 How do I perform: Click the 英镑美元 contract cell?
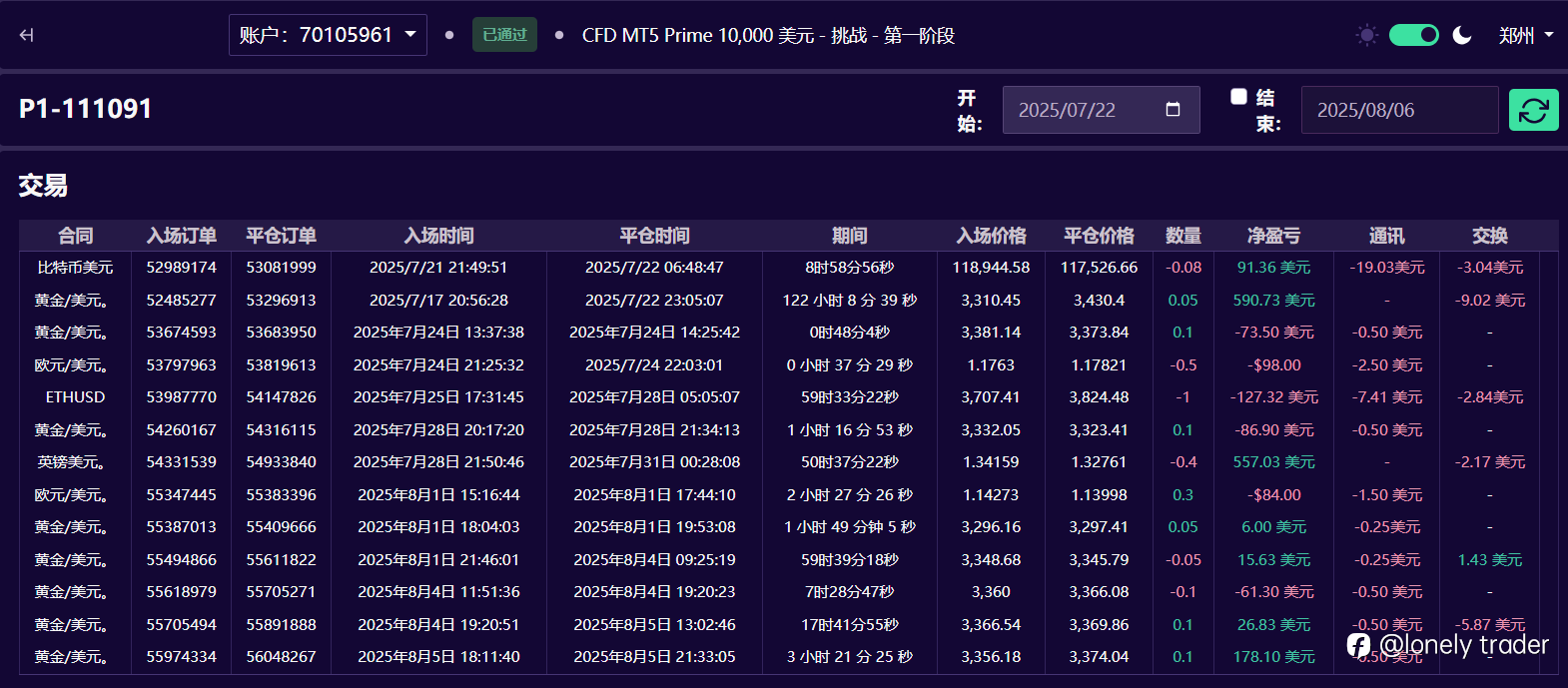71,462
